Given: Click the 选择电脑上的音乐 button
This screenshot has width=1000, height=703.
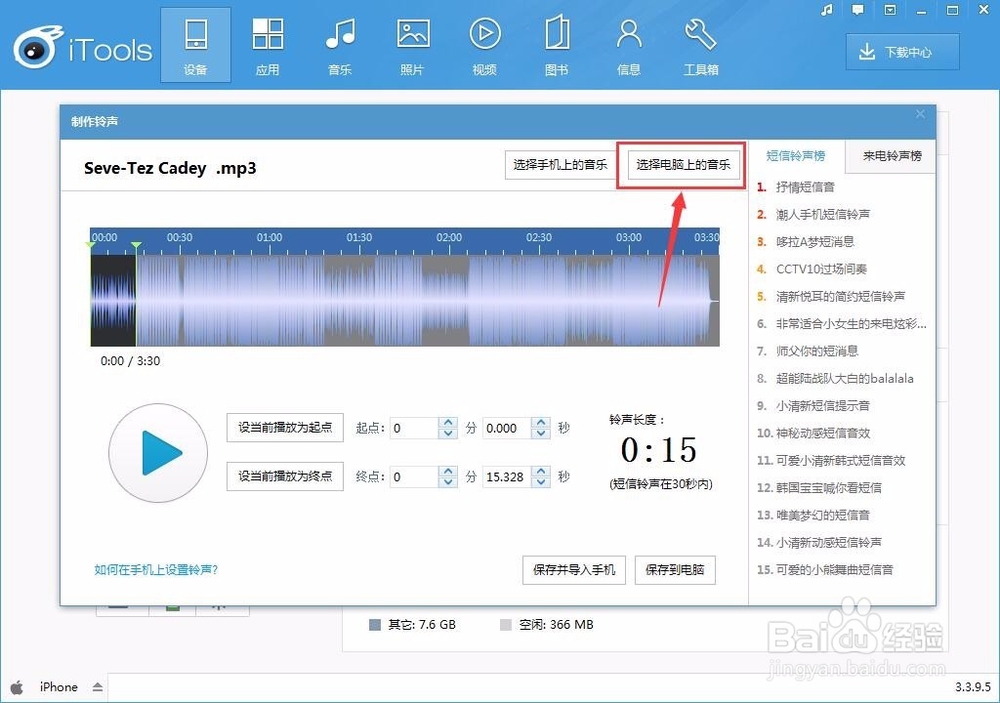Looking at the screenshot, I should (x=682, y=165).
